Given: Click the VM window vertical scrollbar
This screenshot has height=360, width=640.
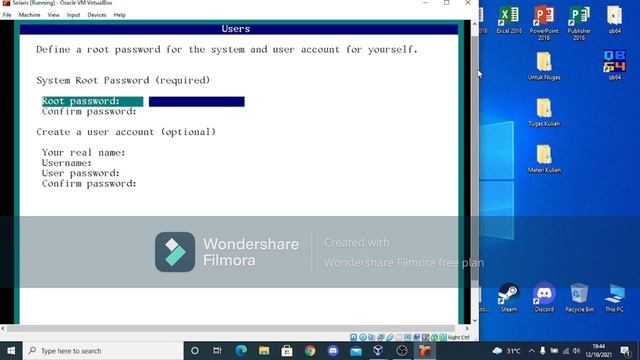Looking at the screenshot, I should pos(475,158).
